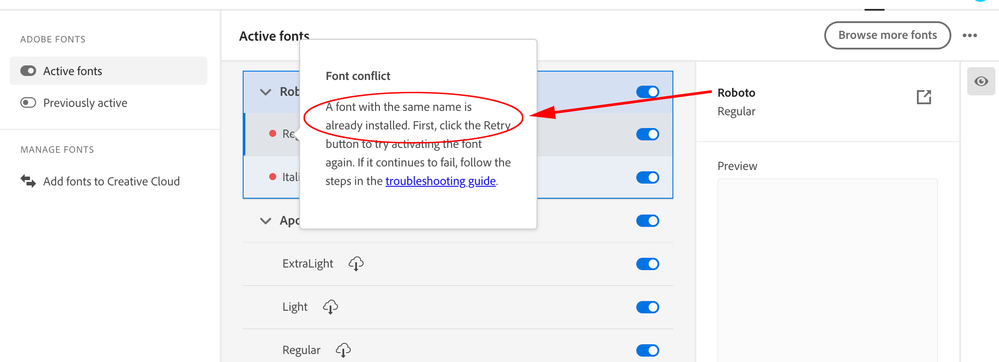Click the red error dot beside Italic
The image size is (999, 362).
(273, 177)
